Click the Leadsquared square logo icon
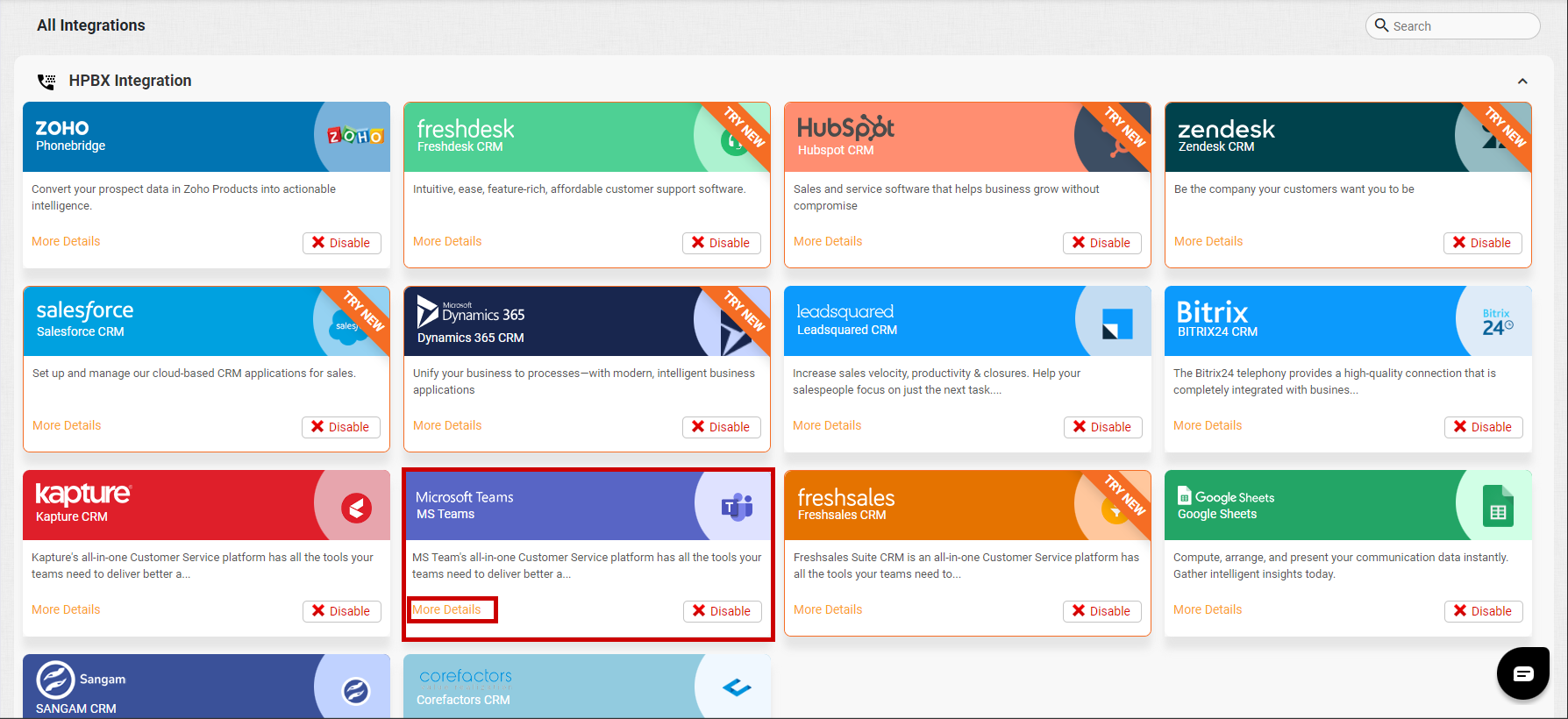1568x719 pixels. 1117,324
